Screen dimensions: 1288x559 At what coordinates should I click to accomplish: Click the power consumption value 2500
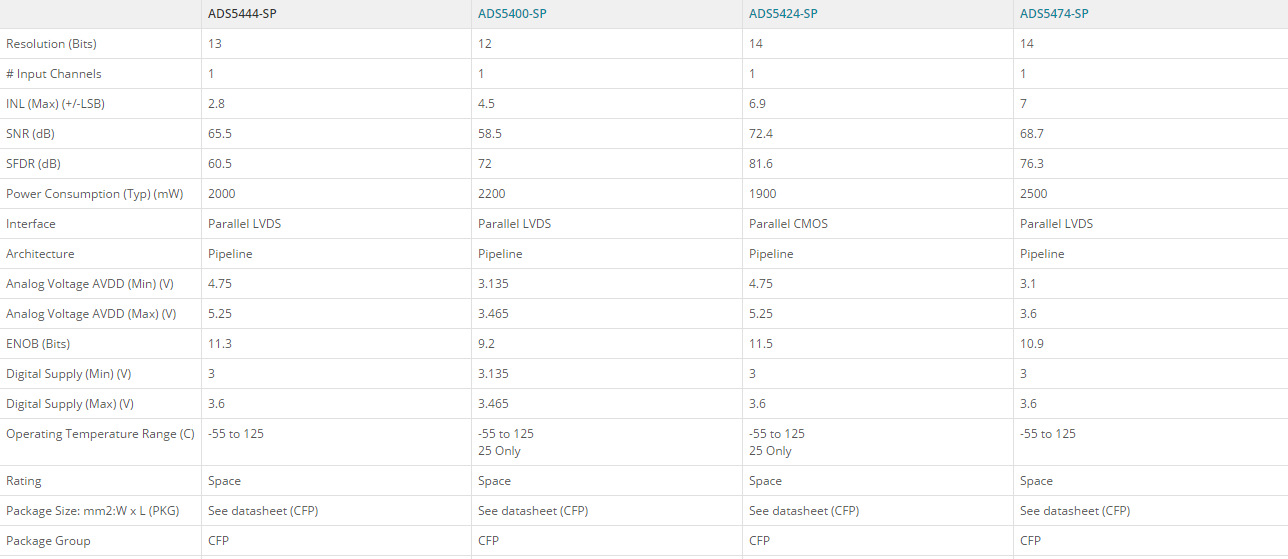pyautogui.click(x=1034, y=194)
